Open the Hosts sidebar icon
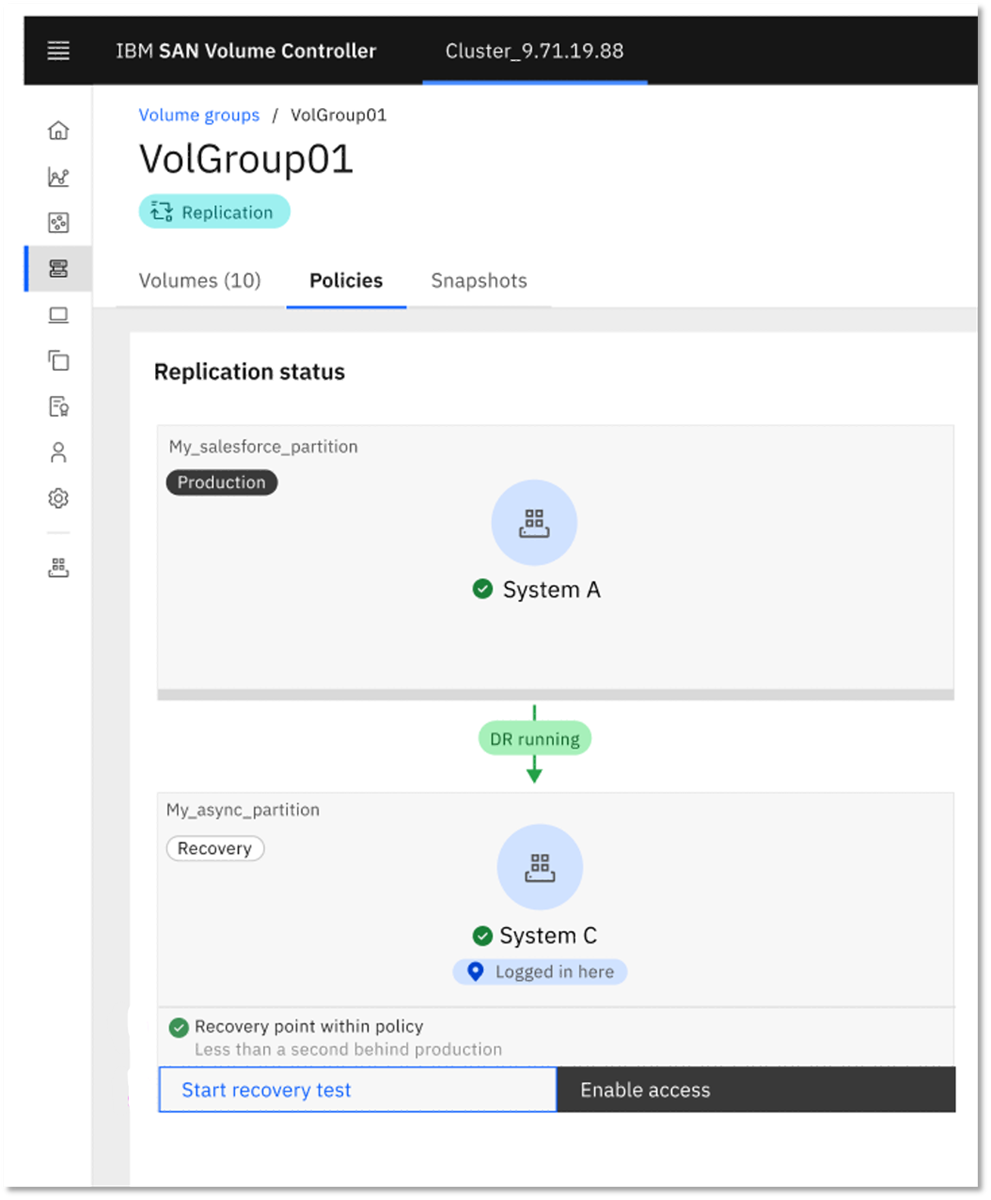 [57, 314]
